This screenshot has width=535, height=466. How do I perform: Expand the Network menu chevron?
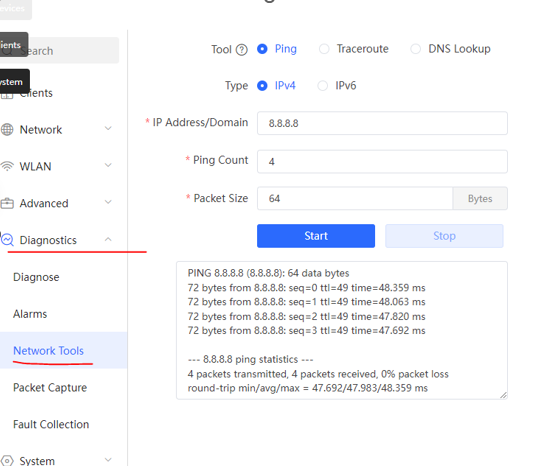tap(108, 129)
